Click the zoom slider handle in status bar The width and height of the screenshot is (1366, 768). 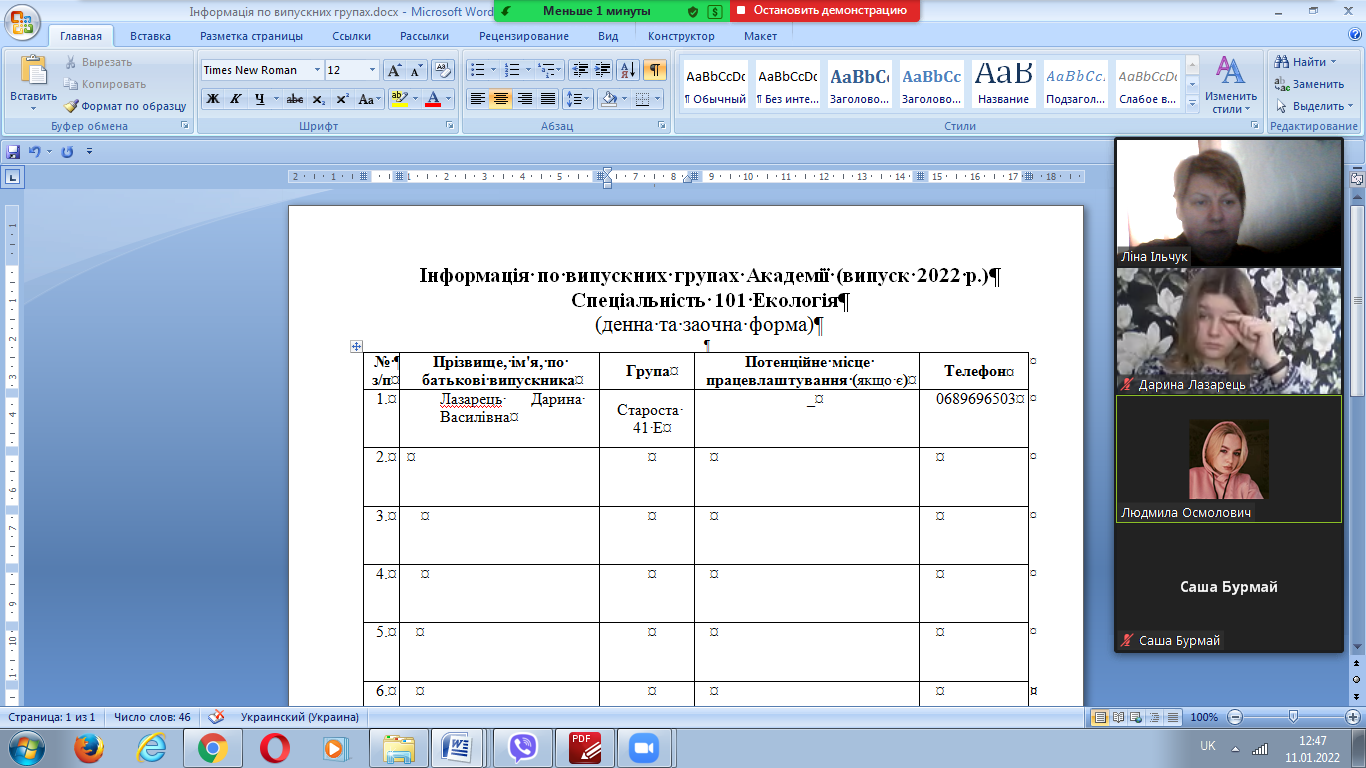pos(1294,717)
